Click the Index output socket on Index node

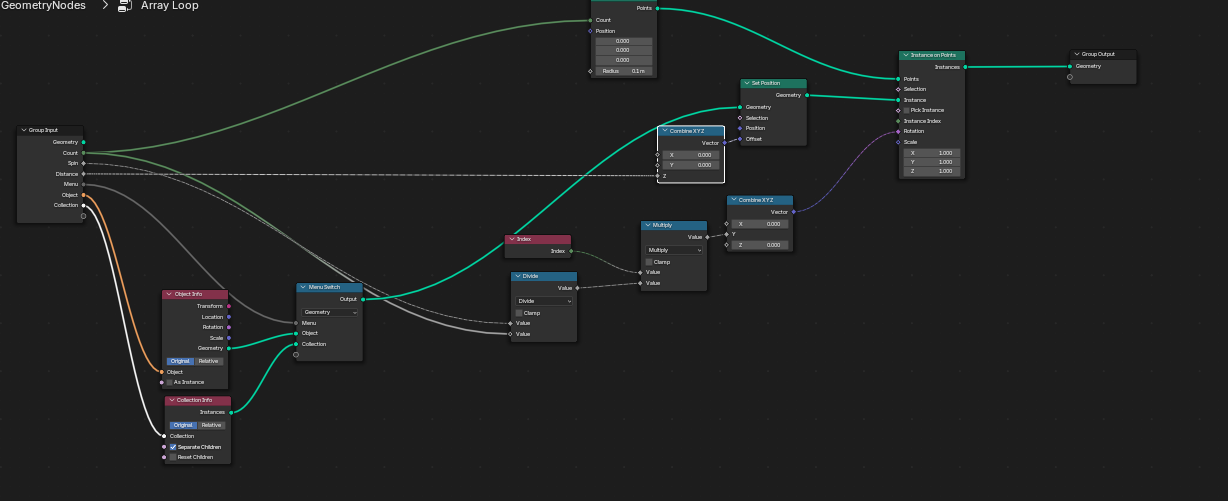[x=571, y=251]
